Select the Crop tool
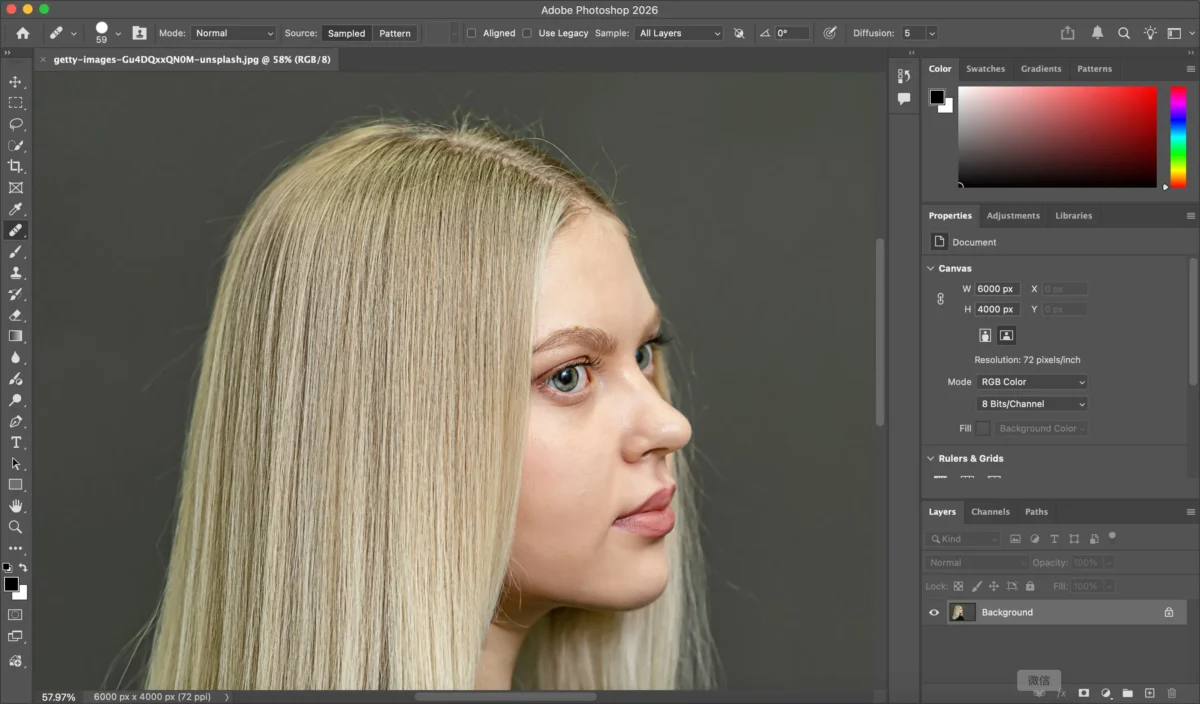Screen dimensions: 1200x704 pos(16,166)
